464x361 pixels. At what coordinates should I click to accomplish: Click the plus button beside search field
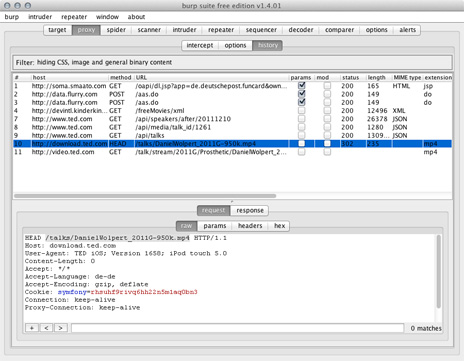tap(32, 328)
